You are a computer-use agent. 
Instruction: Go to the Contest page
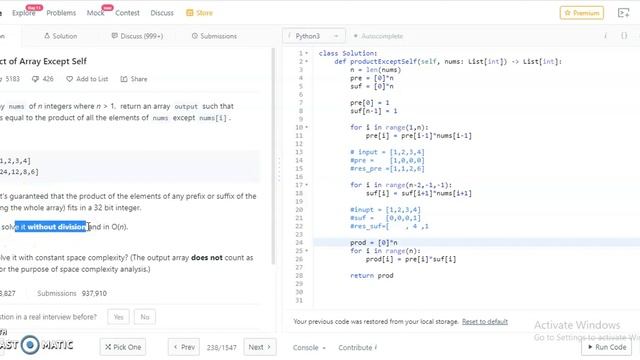[x=127, y=13]
